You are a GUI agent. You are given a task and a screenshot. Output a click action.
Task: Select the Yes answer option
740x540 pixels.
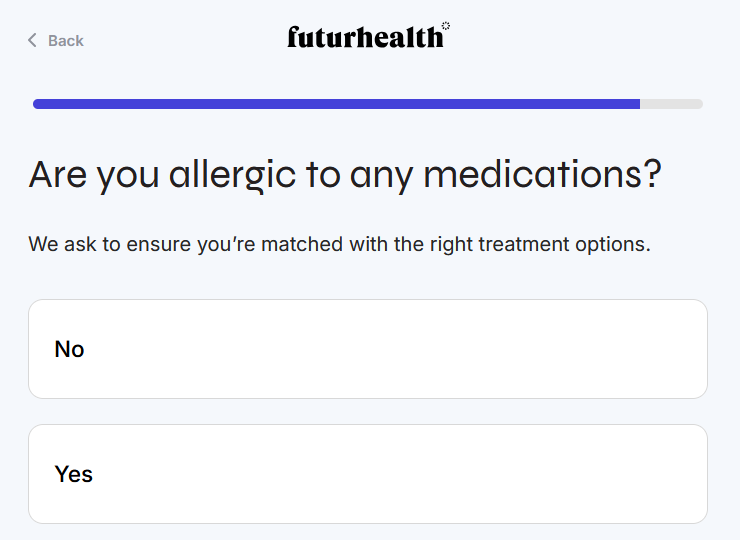tap(367, 474)
